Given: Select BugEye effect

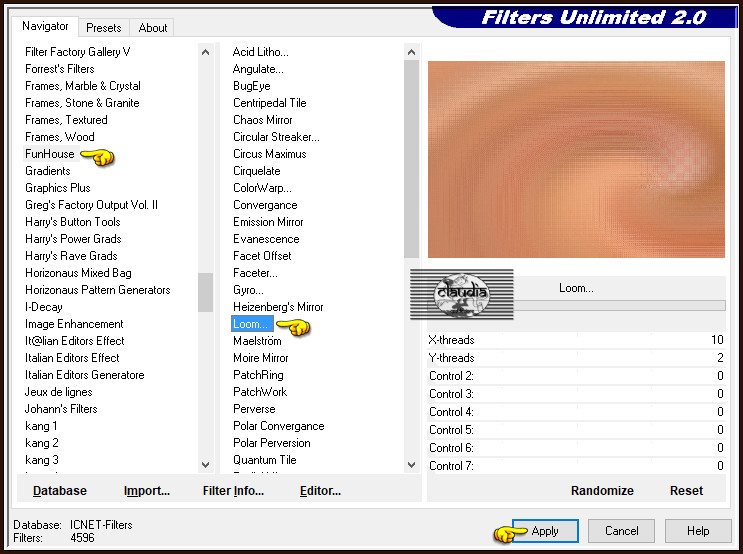Looking at the screenshot, I should [x=252, y=86].
